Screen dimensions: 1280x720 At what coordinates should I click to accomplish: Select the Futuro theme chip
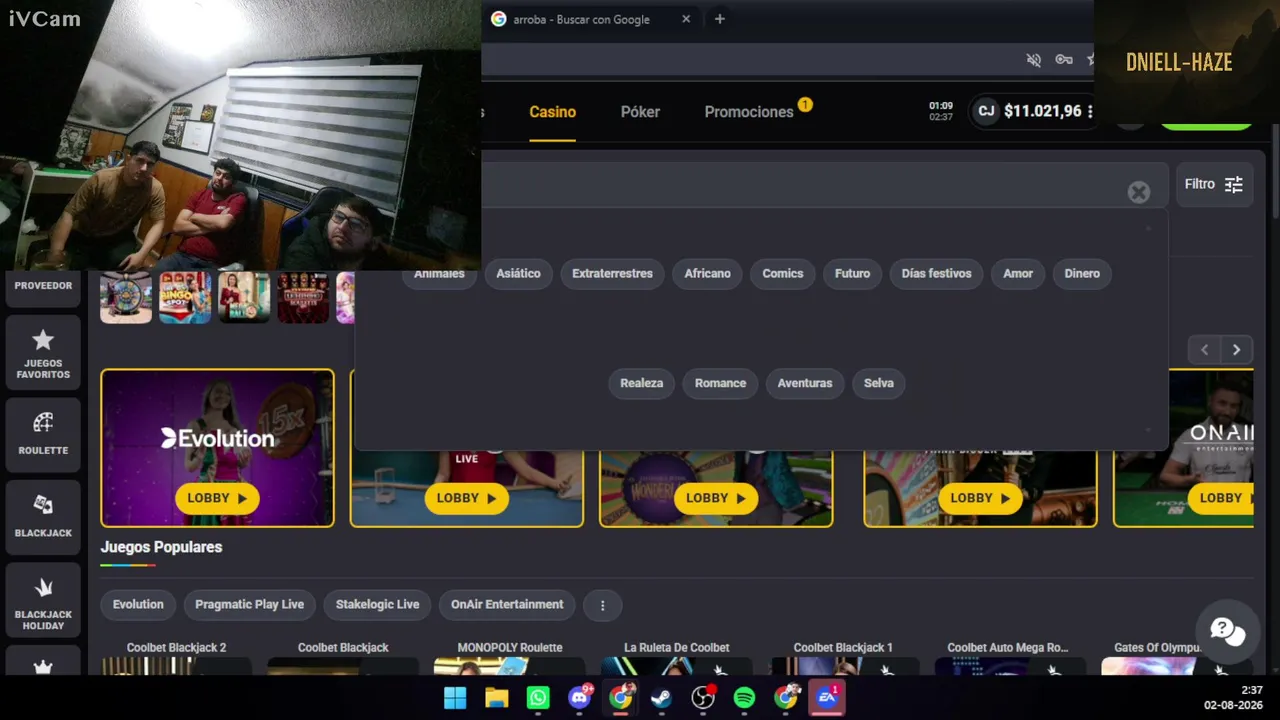852,274
